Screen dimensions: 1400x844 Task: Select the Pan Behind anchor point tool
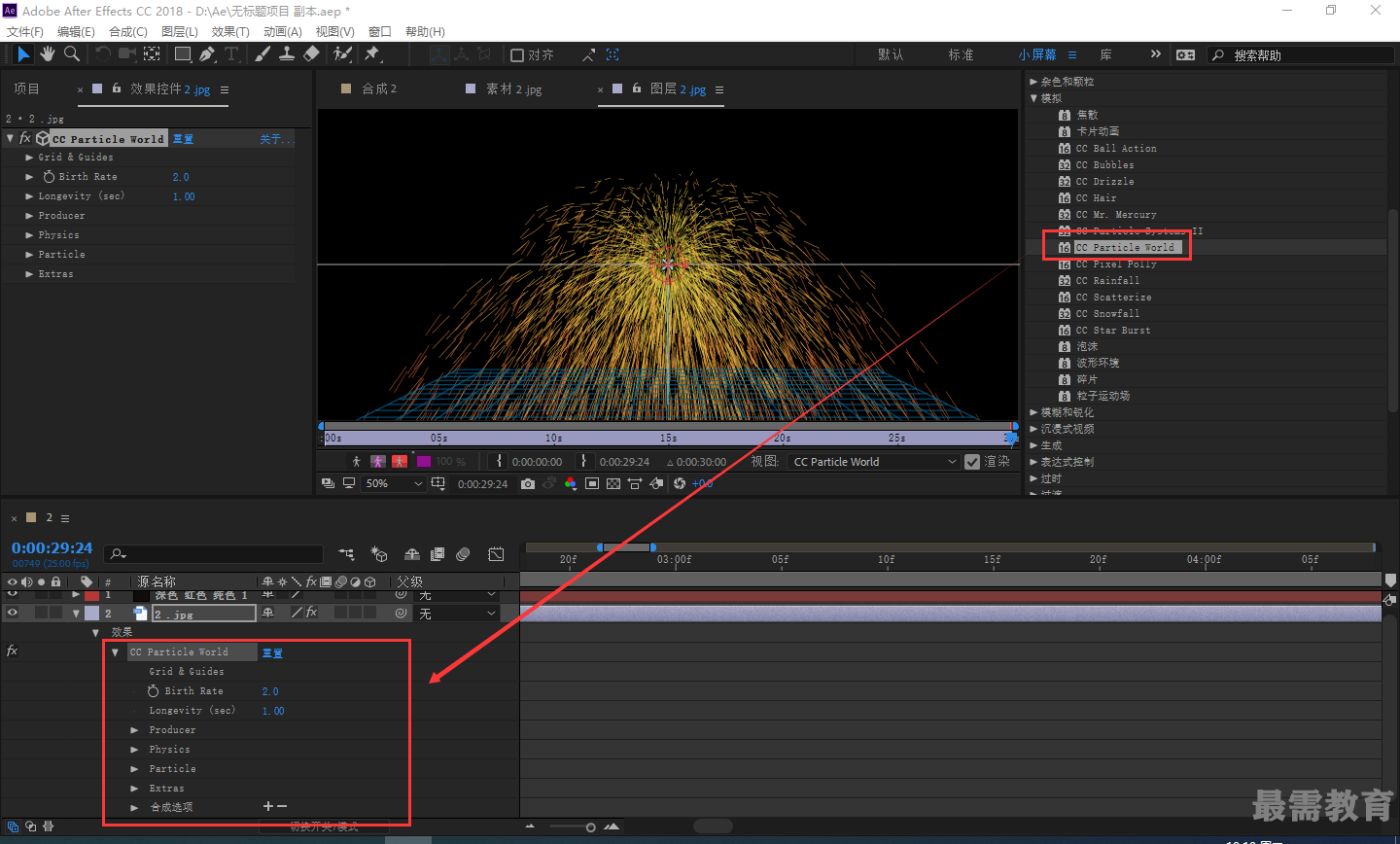(152, 54)
